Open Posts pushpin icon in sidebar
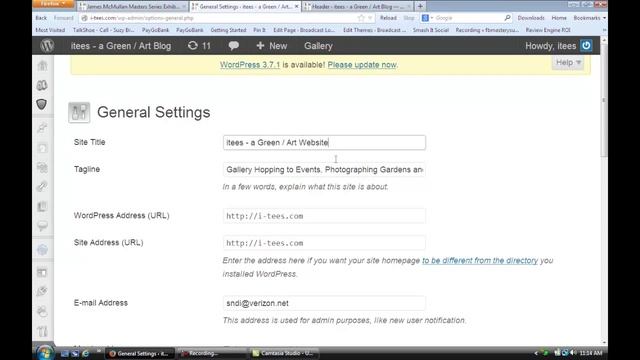This screenshot has height=360, width=640. (x=42, y=128)
